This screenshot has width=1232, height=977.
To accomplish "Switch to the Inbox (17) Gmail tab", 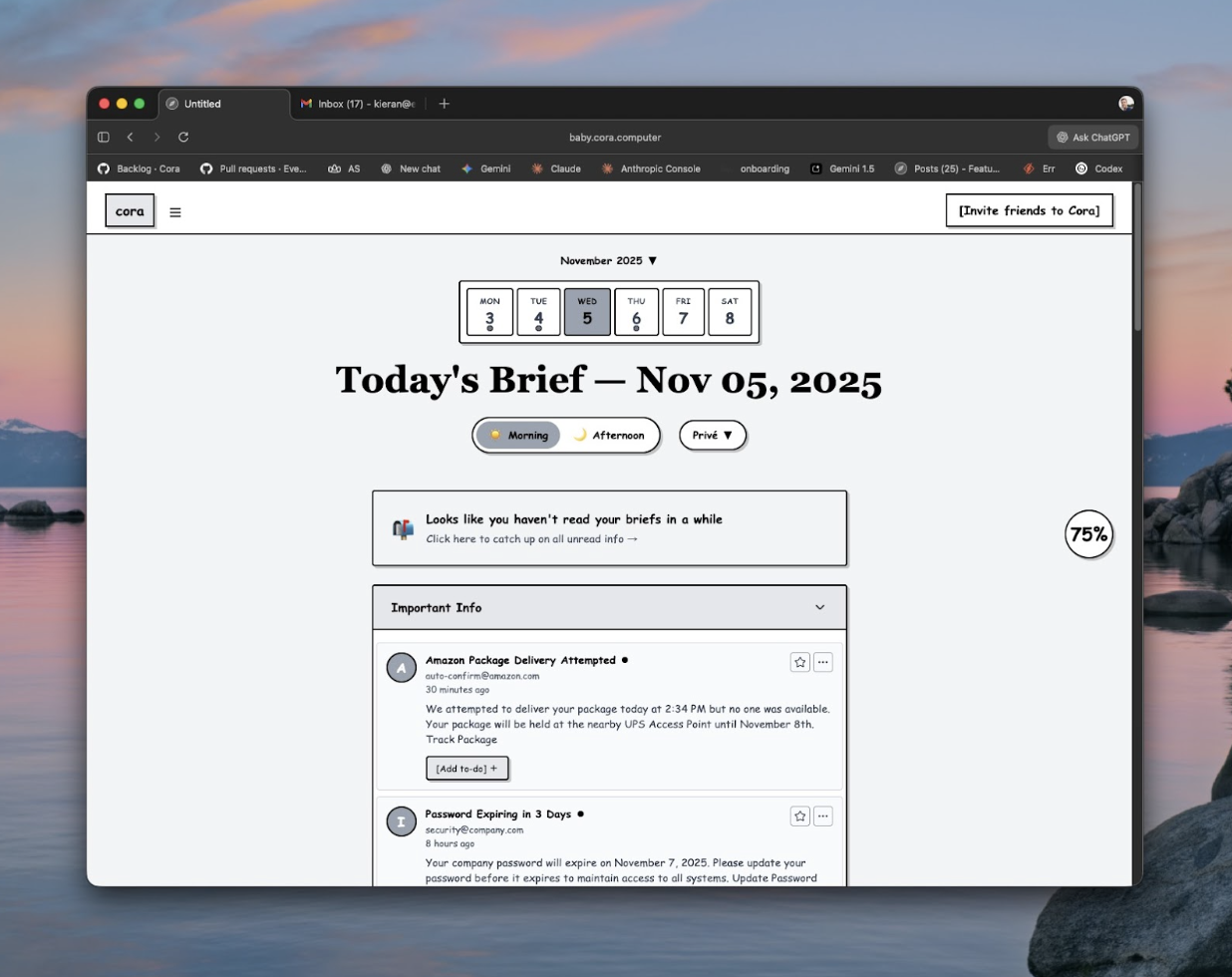I will pyautogui.click(x=359, y=104).
